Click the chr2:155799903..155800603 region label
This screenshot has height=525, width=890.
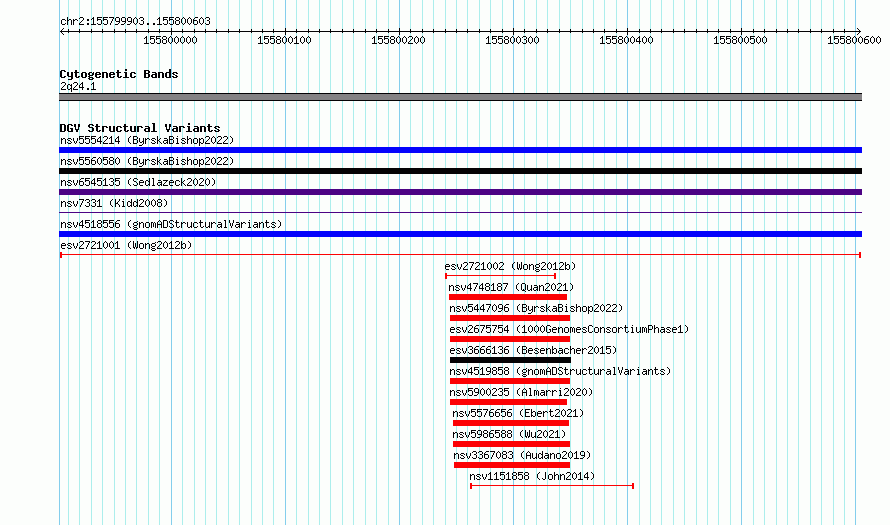pos(135,22)
